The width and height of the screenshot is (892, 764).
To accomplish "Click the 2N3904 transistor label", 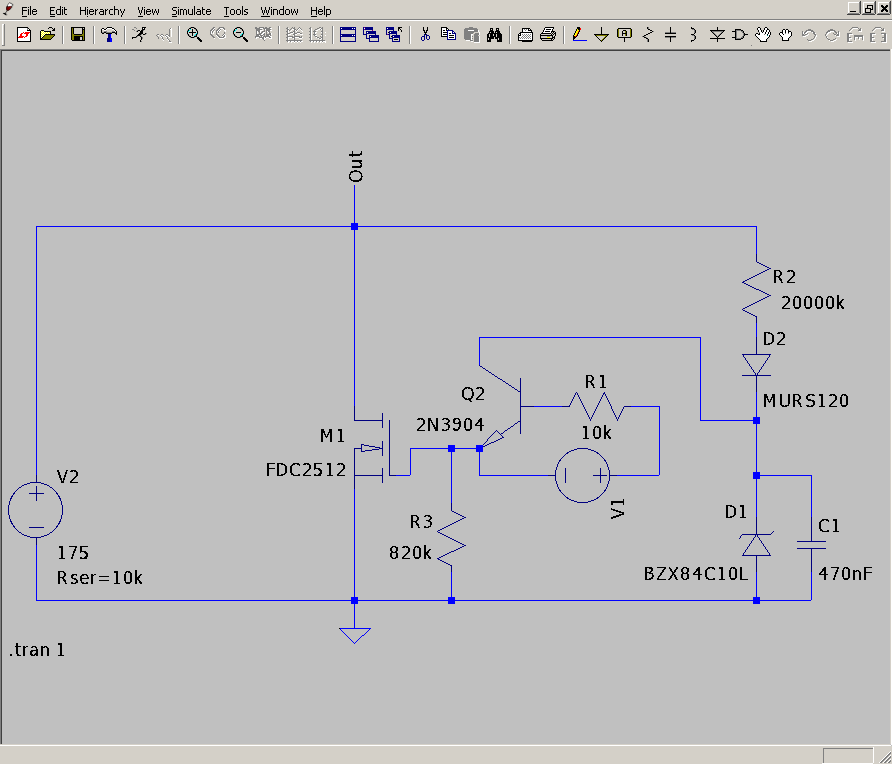I will 450,425.
